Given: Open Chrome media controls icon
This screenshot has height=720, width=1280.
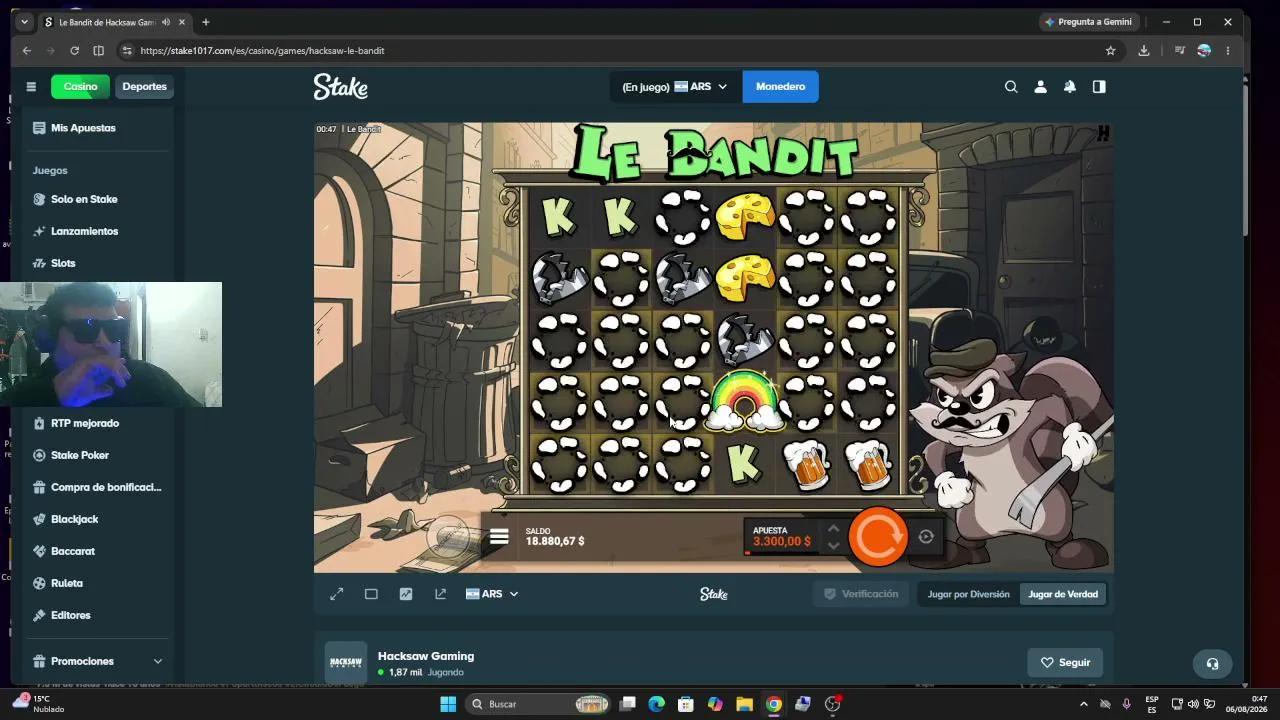Looking at the screenshot, I should click(1180, 51).
